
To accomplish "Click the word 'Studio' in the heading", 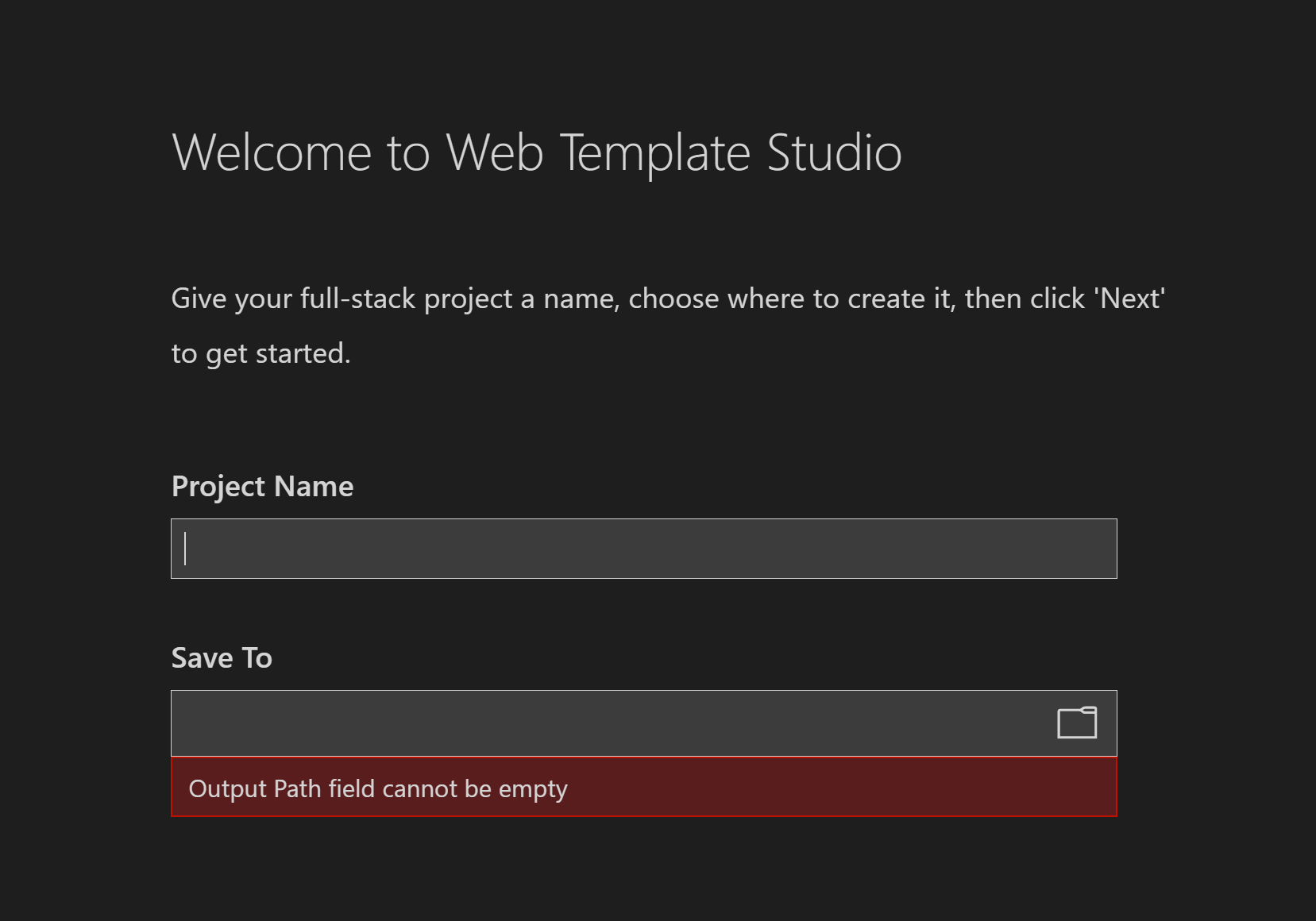I will 834,152.
